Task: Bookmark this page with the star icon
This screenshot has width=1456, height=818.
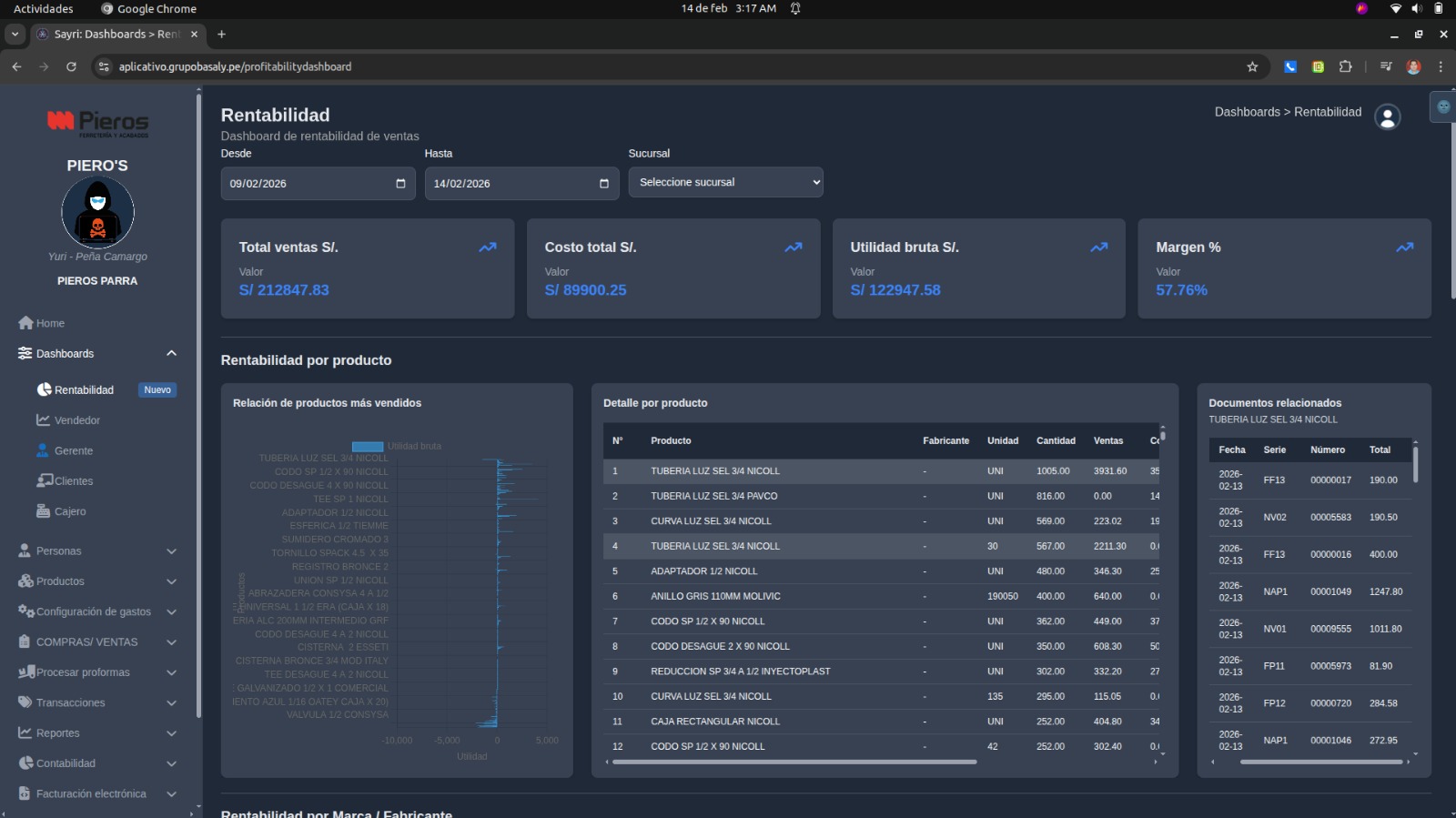Action: [x=1252, y=66]
